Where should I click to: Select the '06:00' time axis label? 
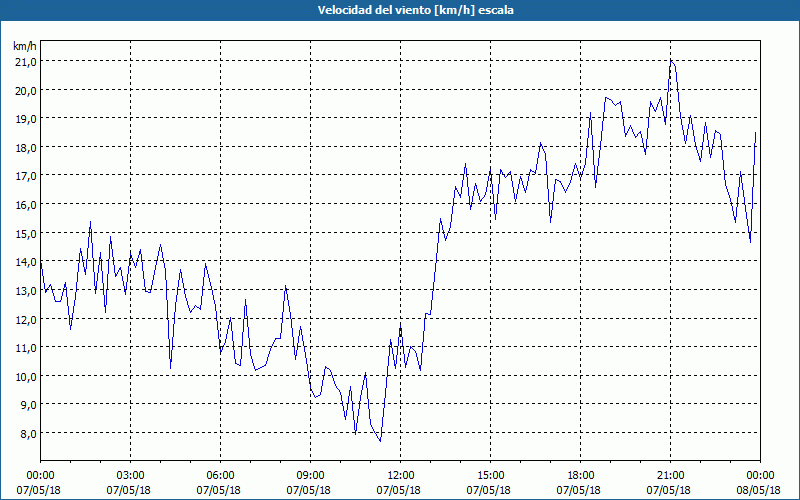(x=220, y=476)
